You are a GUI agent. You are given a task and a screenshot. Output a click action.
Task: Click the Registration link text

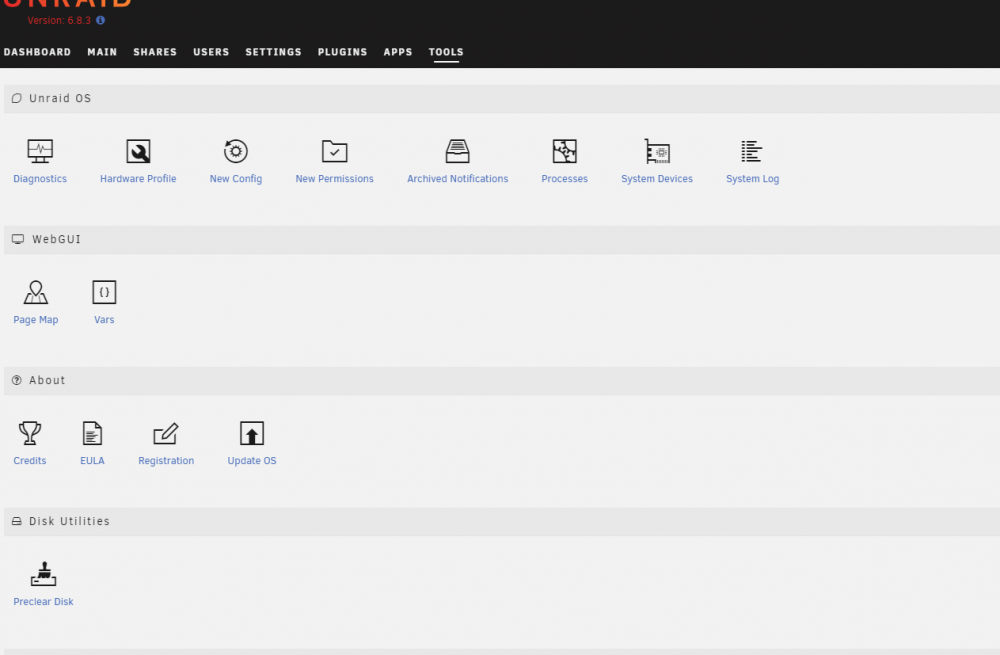point(166,460)
